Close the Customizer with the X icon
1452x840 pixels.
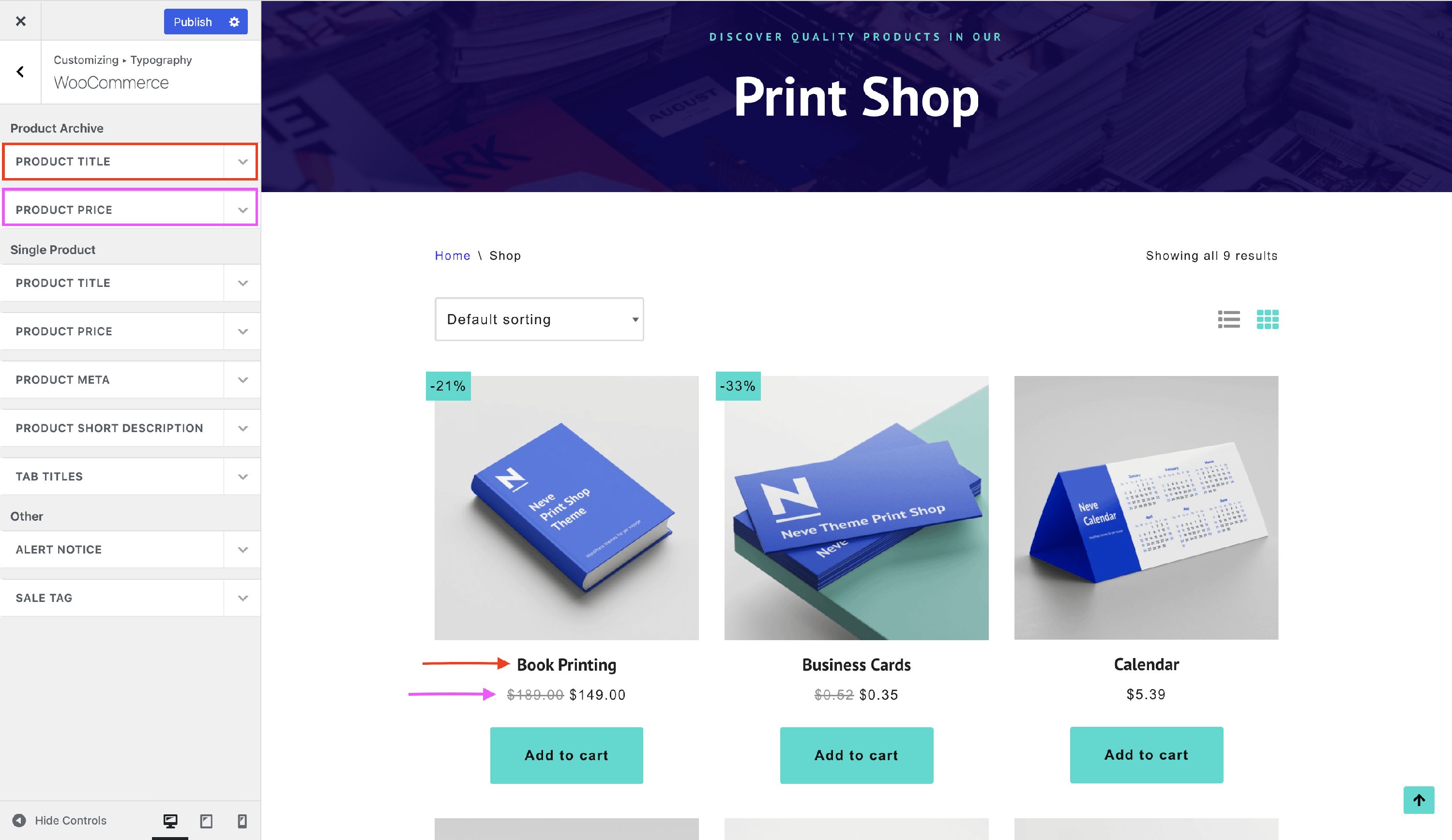(x=21, y=21)
